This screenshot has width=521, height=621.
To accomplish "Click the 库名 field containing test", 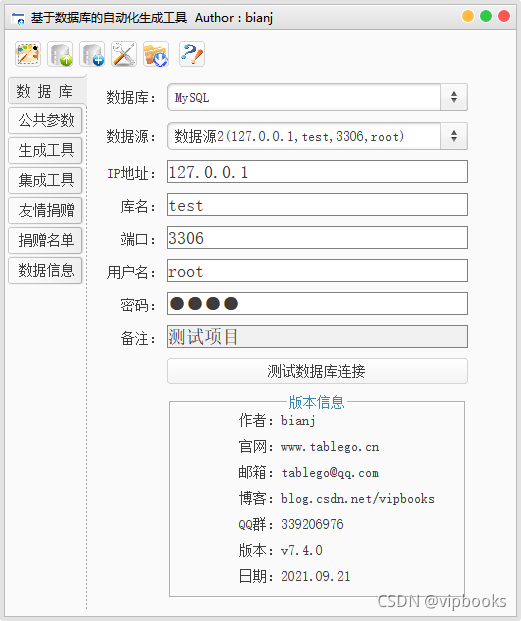I will (318, 205).
